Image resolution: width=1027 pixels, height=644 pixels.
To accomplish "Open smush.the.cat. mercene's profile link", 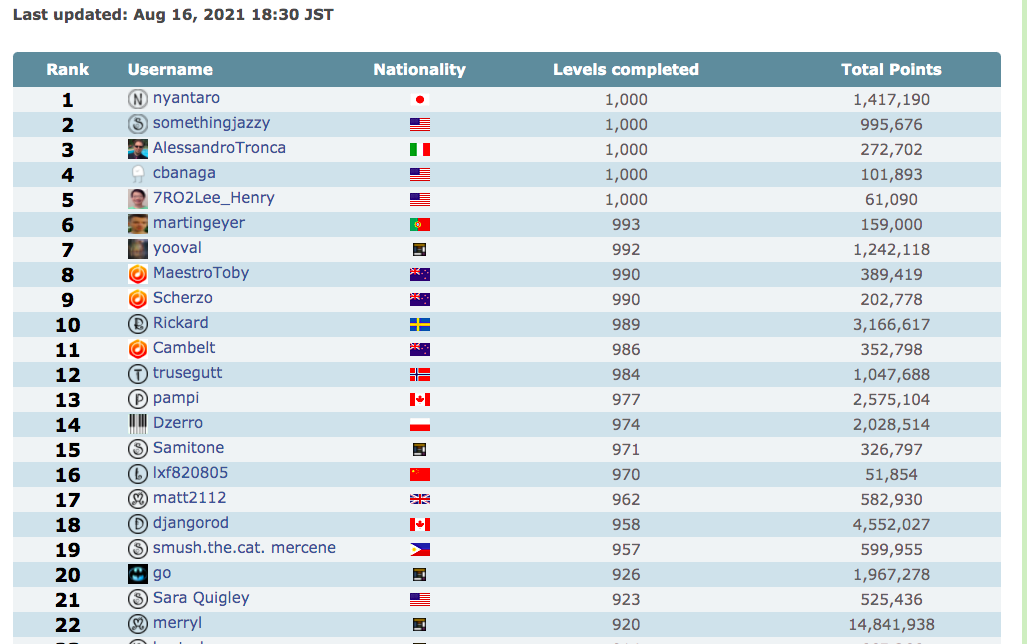I will pyautogui.click(x=244, y=548).
